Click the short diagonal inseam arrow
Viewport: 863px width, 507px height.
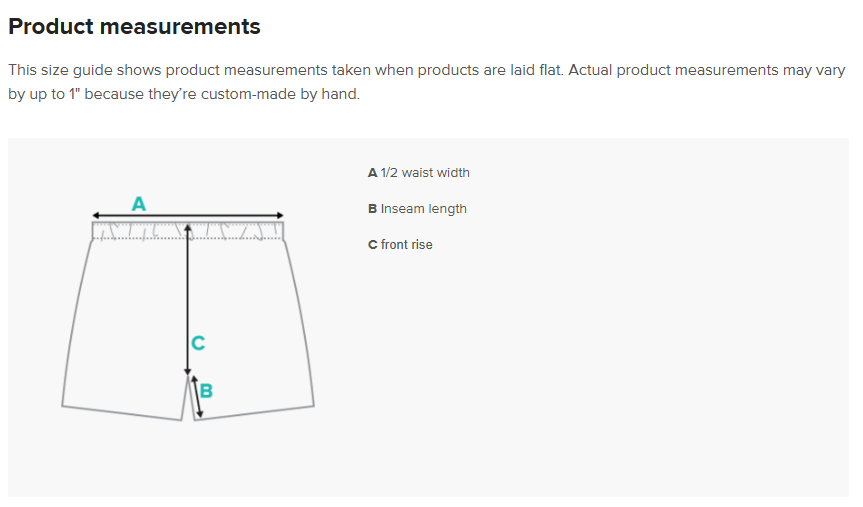click(198, 396)
